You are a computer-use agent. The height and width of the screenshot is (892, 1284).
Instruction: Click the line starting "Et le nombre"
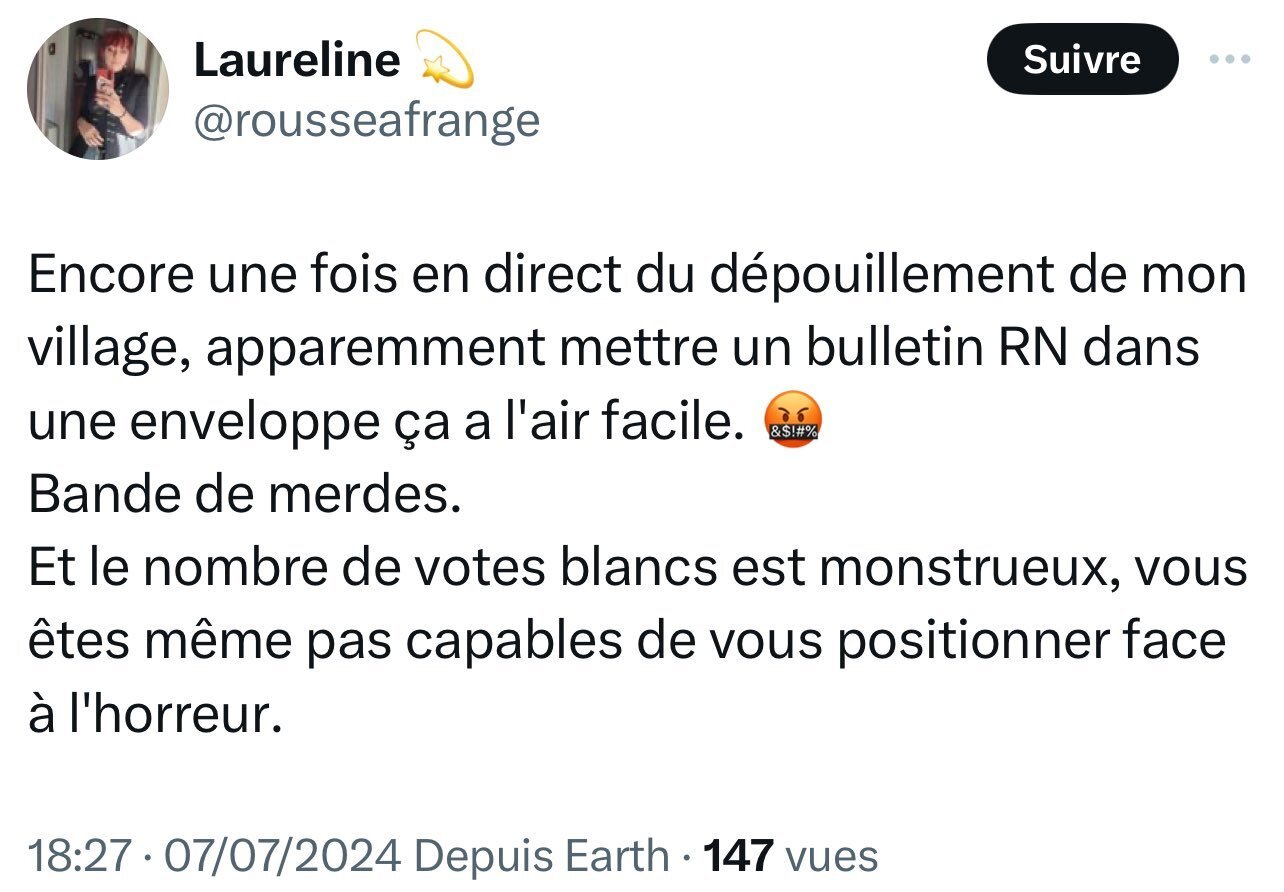coord(638,568)
